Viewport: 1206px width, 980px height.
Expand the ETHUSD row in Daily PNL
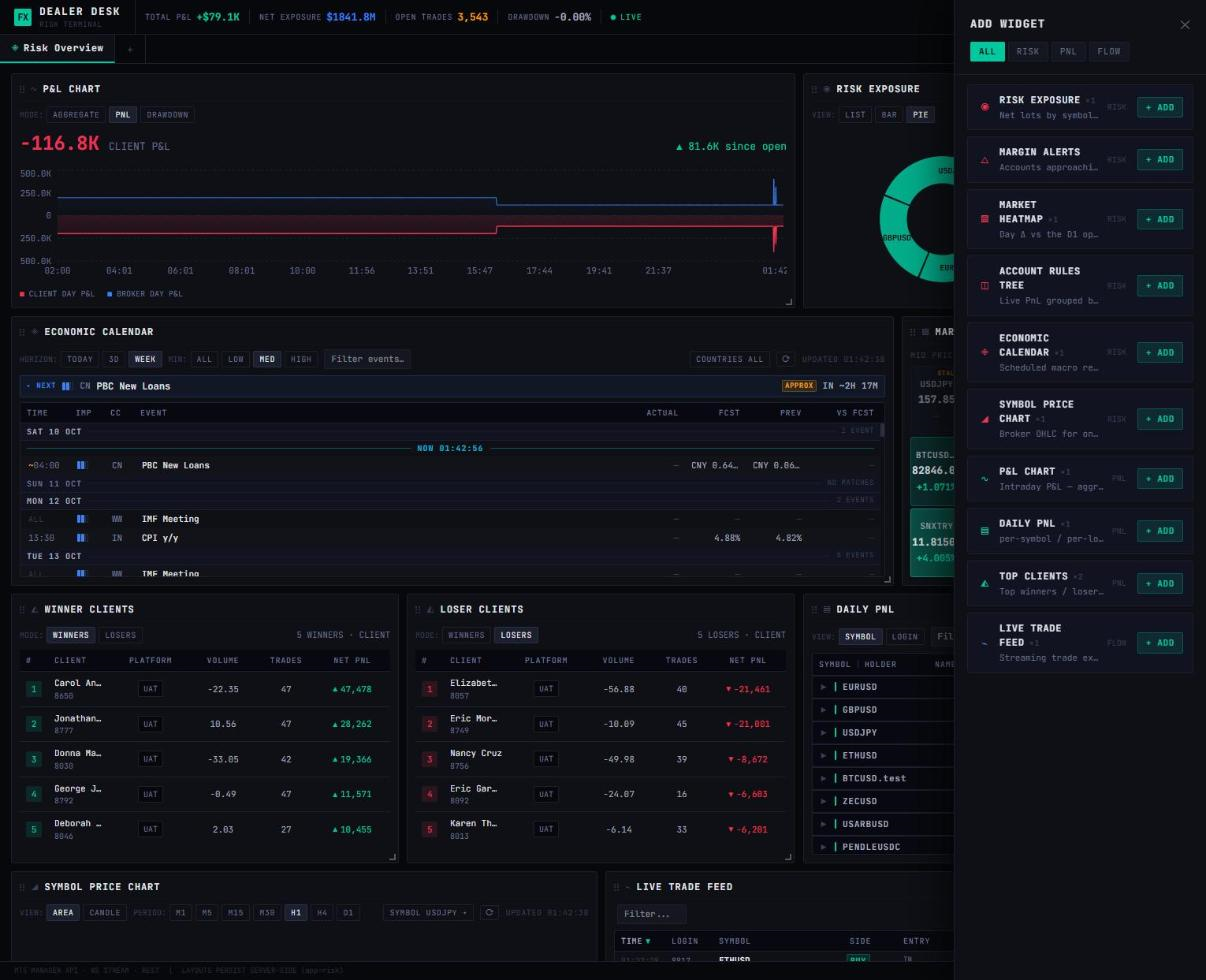click(823, 756)
